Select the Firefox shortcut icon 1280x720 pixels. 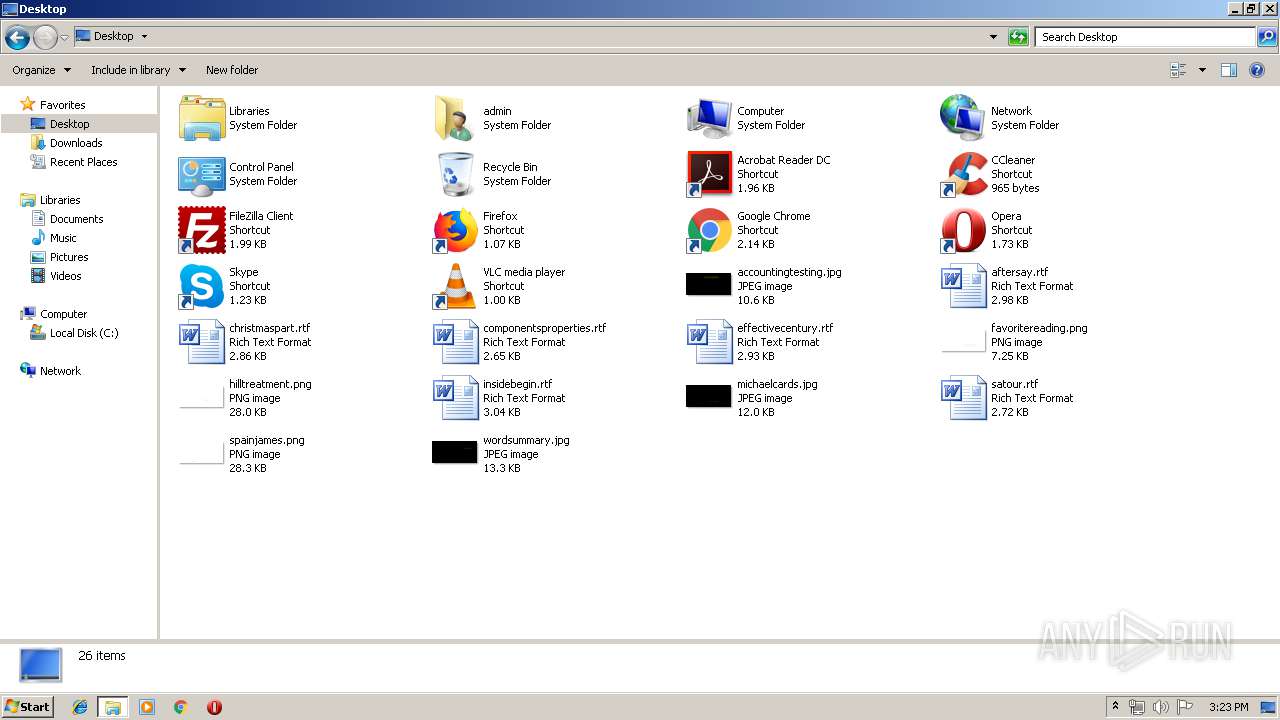tap(456, 230)
